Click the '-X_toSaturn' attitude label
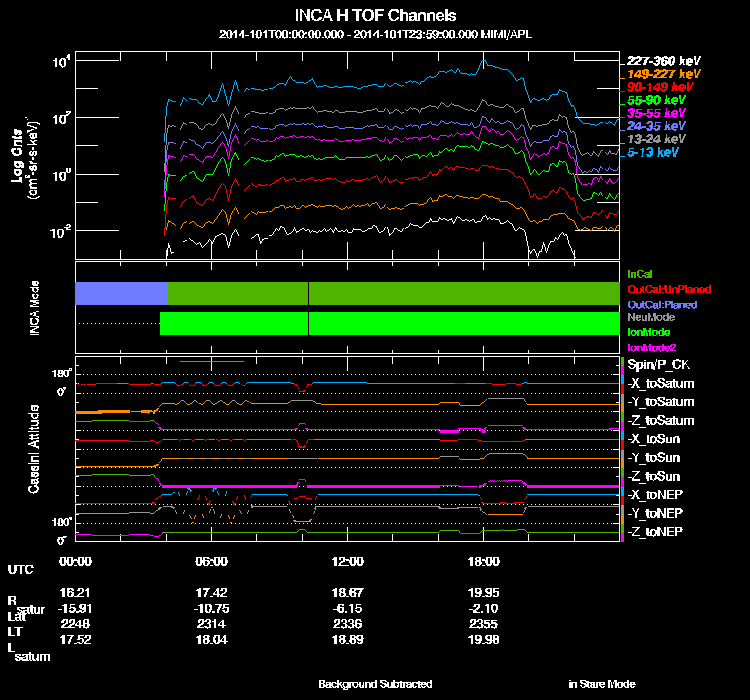This screenshot has height=700, width=750. point(661,383)
